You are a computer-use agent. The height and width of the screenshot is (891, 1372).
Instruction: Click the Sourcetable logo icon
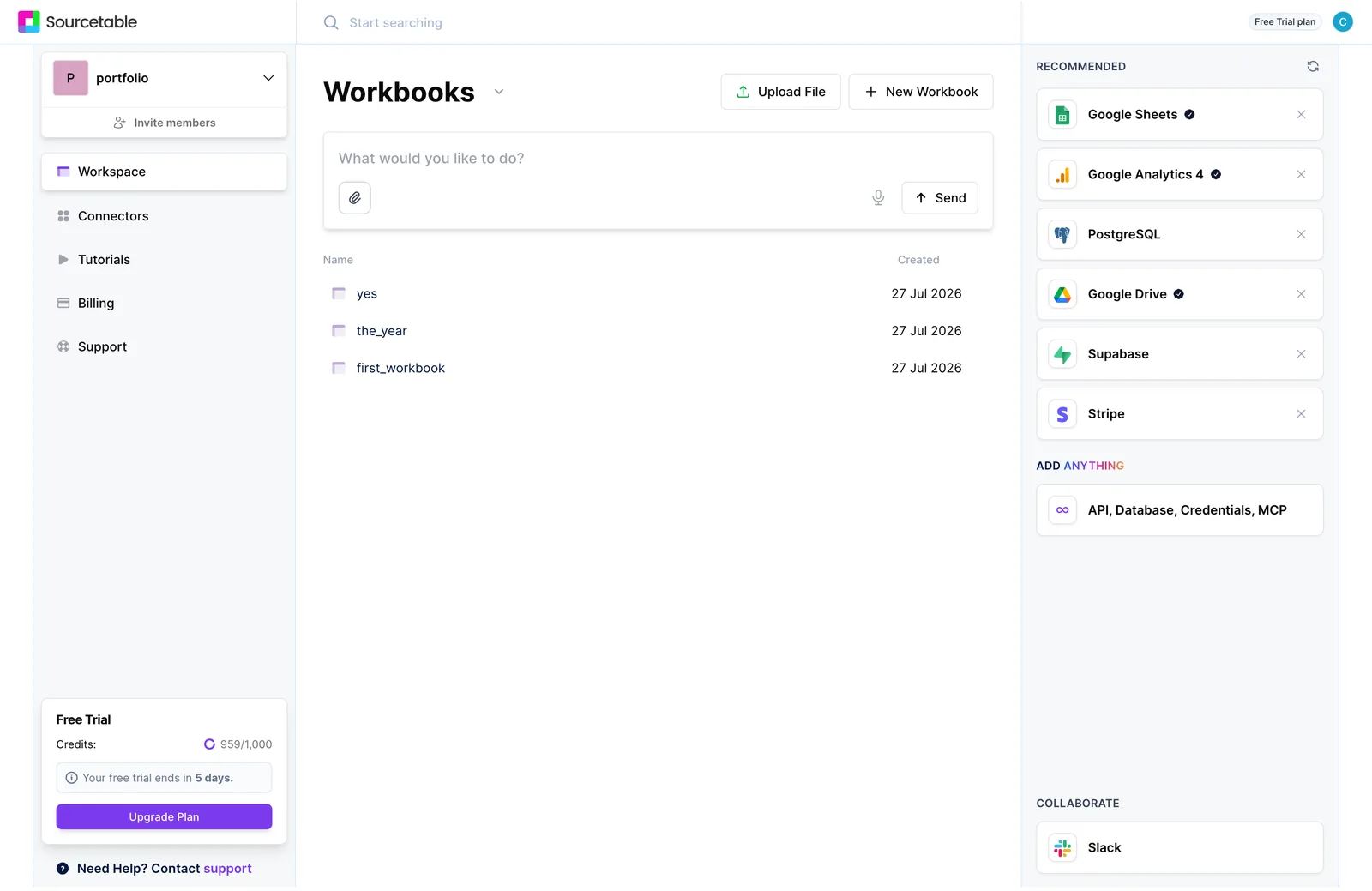pyautogui.click(x=29, y=21)
